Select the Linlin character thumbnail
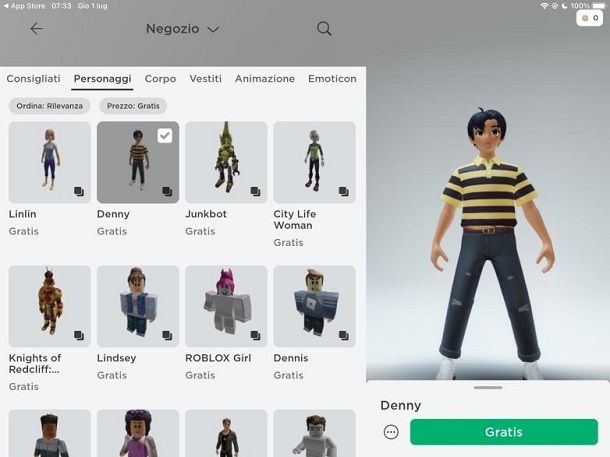Image resolution: width=610 pixels, height=457 pixels. [50, 162]
